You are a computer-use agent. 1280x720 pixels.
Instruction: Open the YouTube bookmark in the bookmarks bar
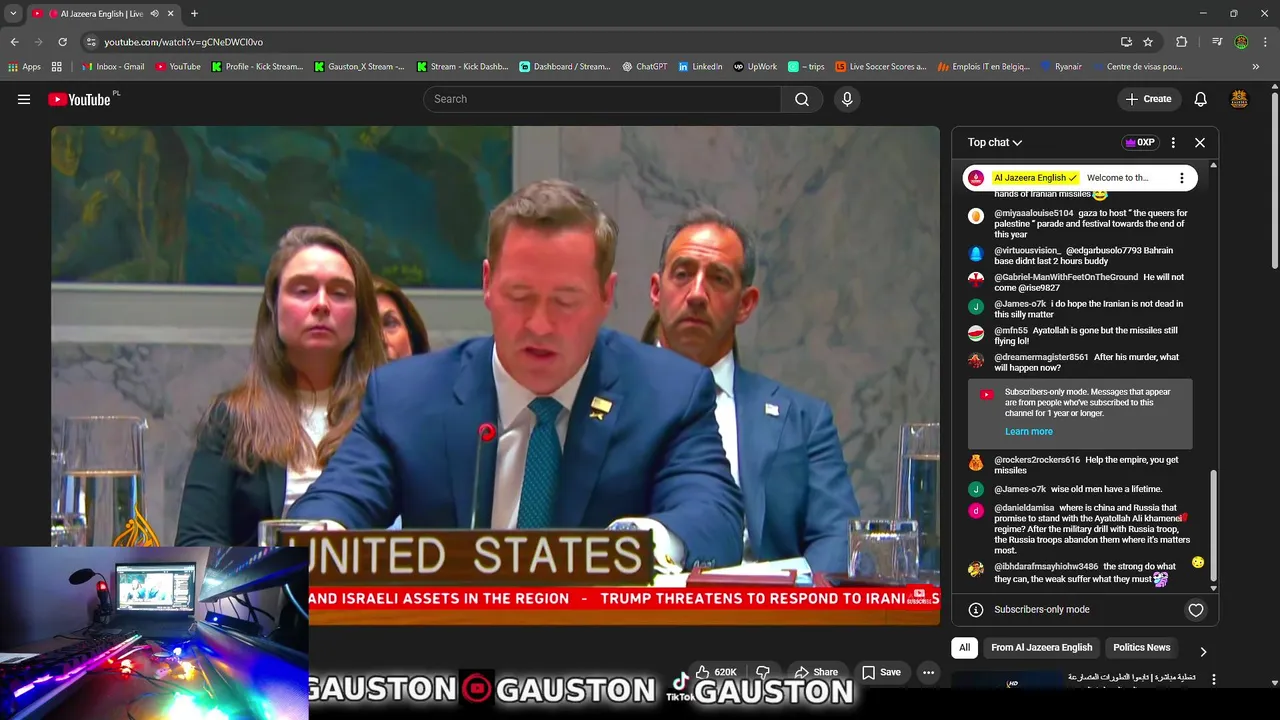pyautogui.click(x=177, y=67)
